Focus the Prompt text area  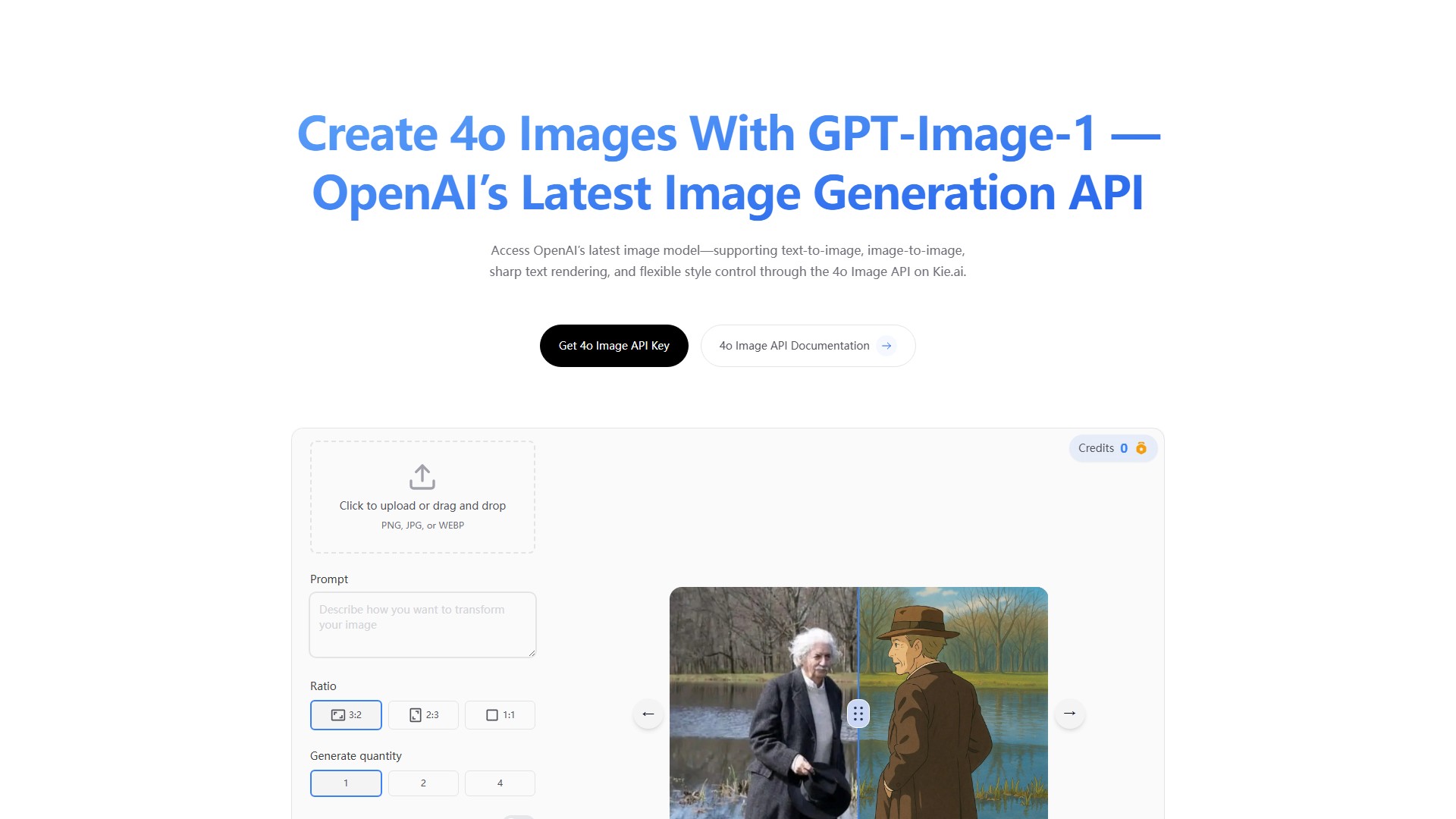[422, 624]
